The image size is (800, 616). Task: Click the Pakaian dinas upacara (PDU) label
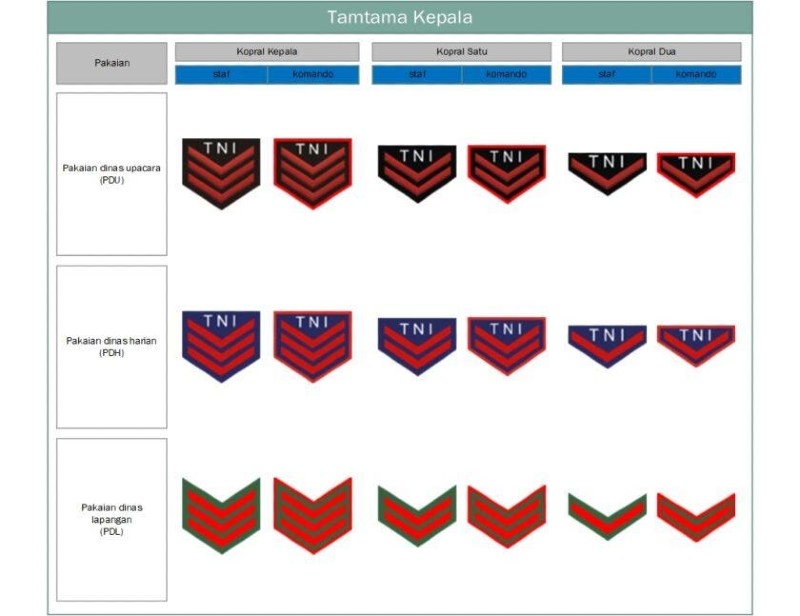coord(112,174)
